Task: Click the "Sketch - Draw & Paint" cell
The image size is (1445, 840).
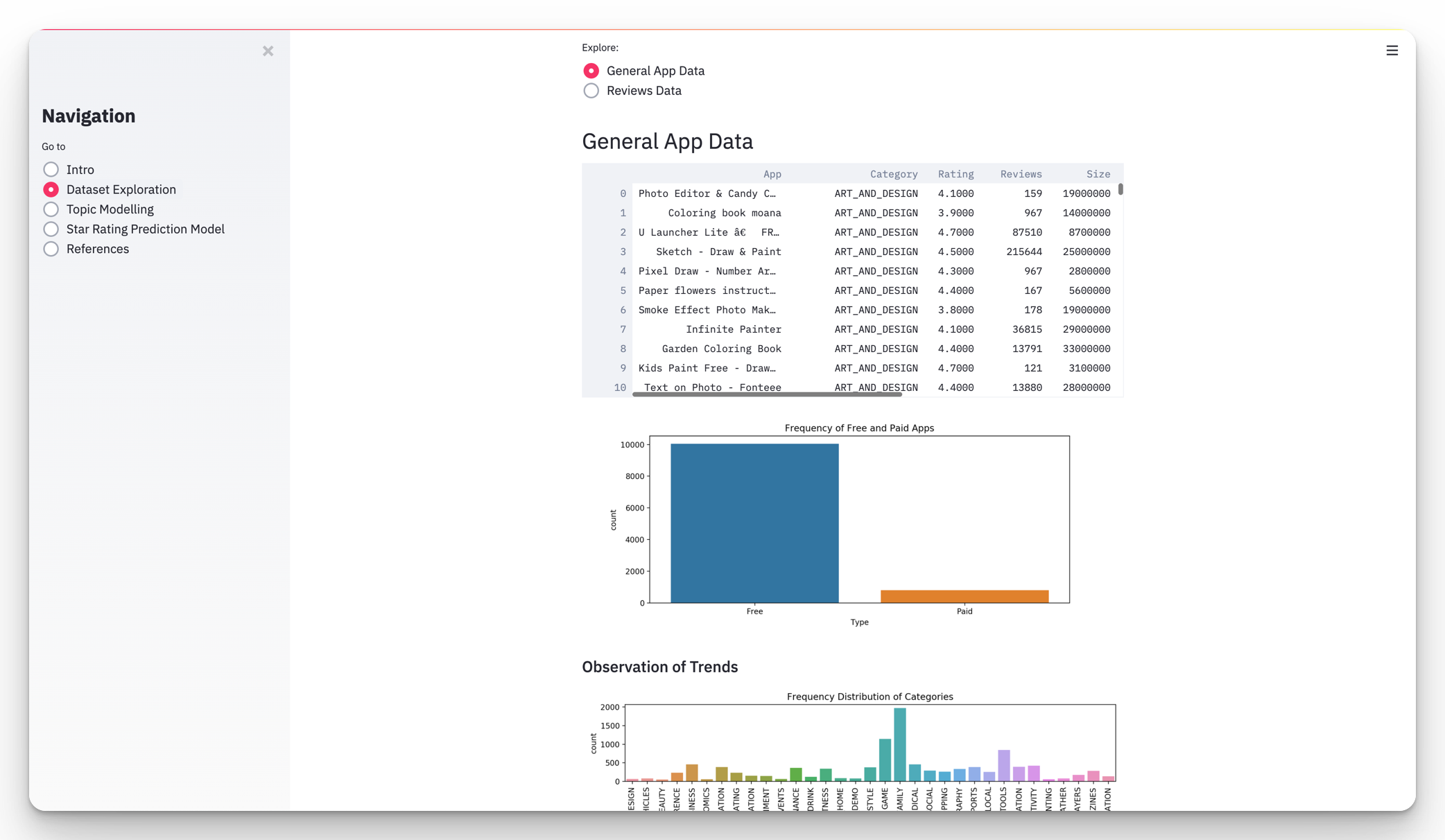Action: click(719, 252)
